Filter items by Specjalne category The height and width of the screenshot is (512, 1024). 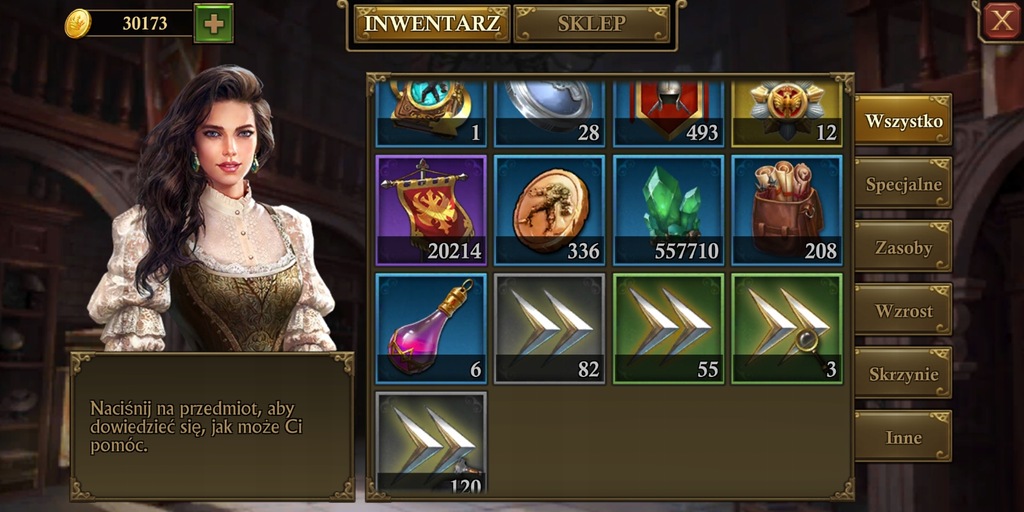(x=903, y=184)
